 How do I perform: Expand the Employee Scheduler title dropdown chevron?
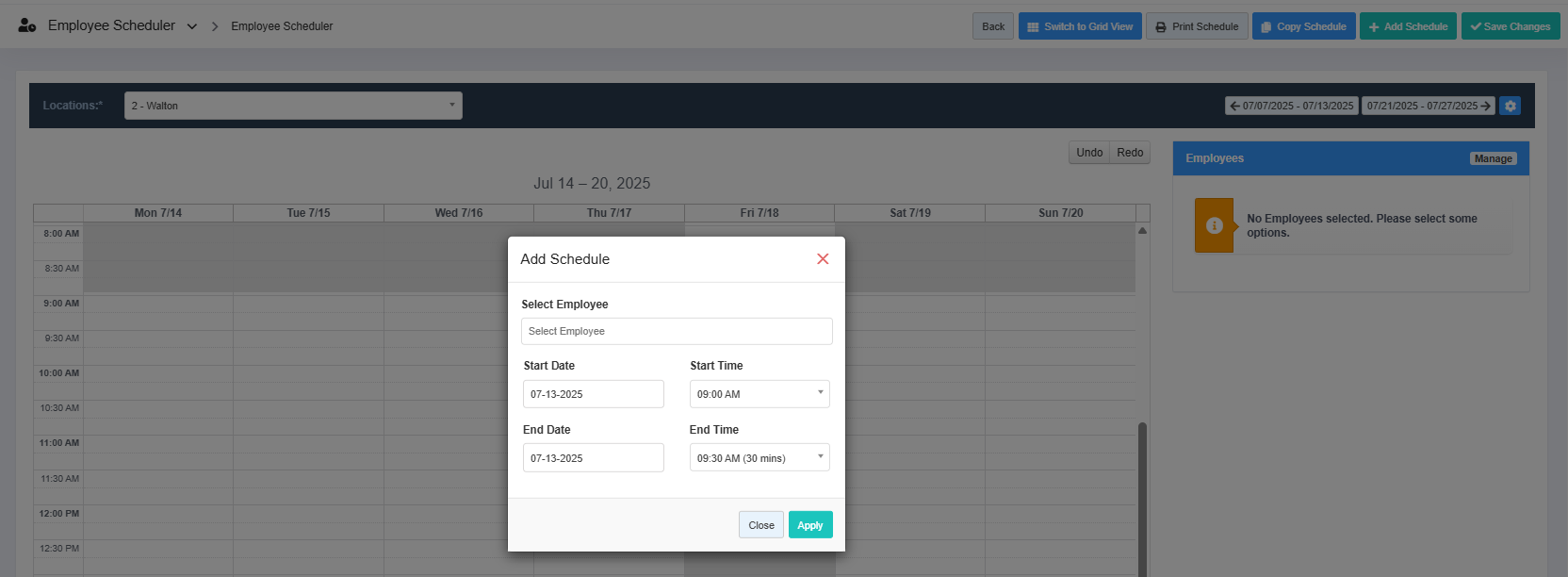pos(192,26)
